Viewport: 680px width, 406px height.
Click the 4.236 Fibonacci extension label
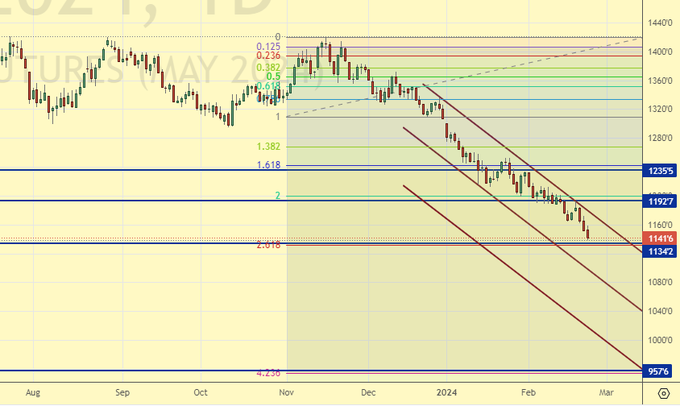coord(267,373)
